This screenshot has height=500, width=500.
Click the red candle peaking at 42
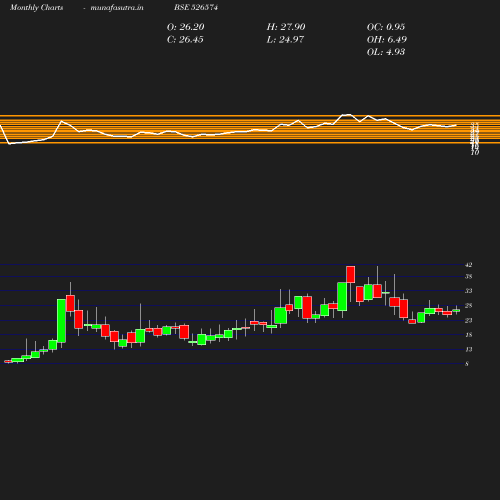[351, 274]
